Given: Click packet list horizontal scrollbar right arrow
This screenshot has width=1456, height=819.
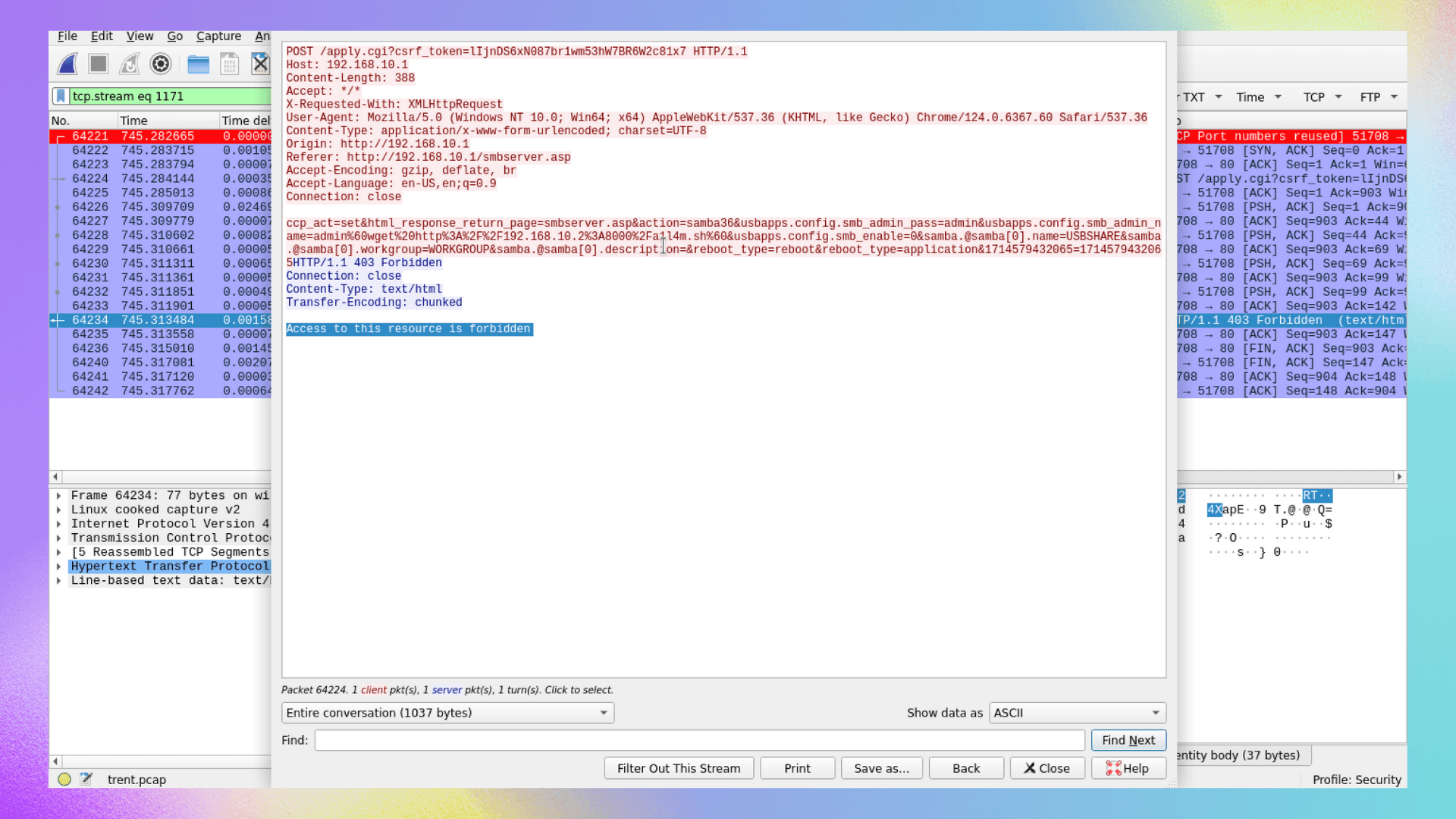Looking at the screenshot, I should click(1399, 476).
